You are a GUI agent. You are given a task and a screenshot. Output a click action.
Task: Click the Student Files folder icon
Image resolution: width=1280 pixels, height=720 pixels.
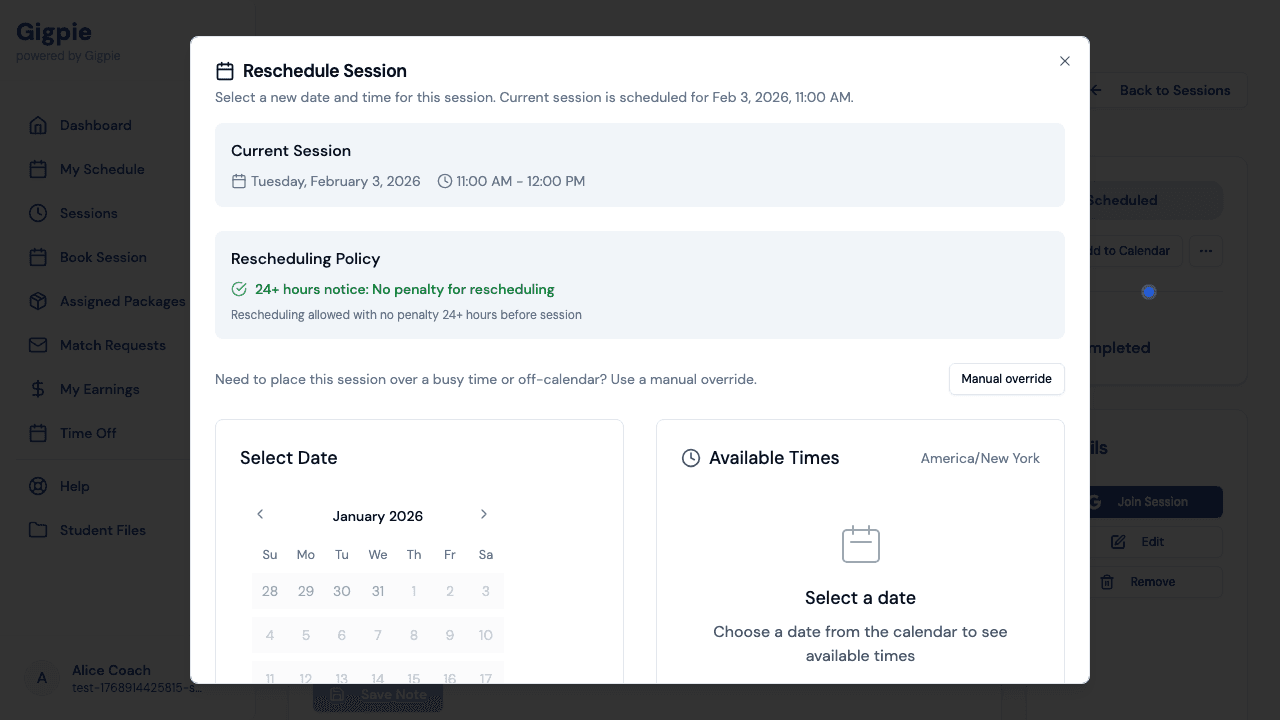[x=38, y=530]
